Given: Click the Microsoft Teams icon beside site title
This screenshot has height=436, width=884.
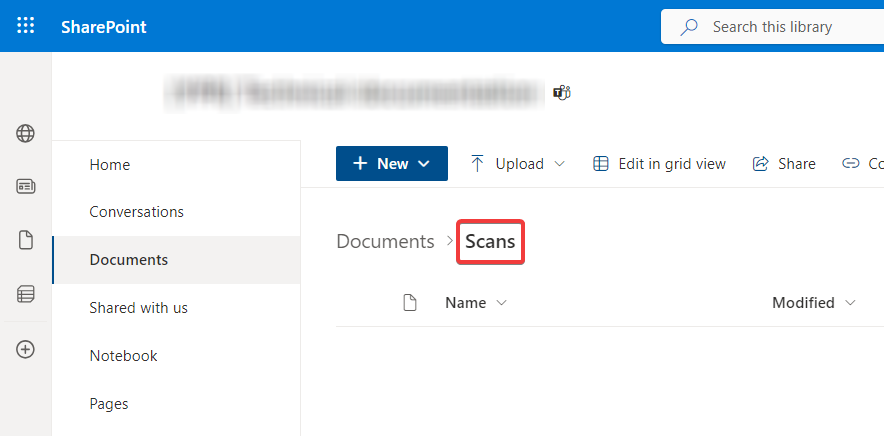Looking at the screenshot, I should [x=562, y=93].
